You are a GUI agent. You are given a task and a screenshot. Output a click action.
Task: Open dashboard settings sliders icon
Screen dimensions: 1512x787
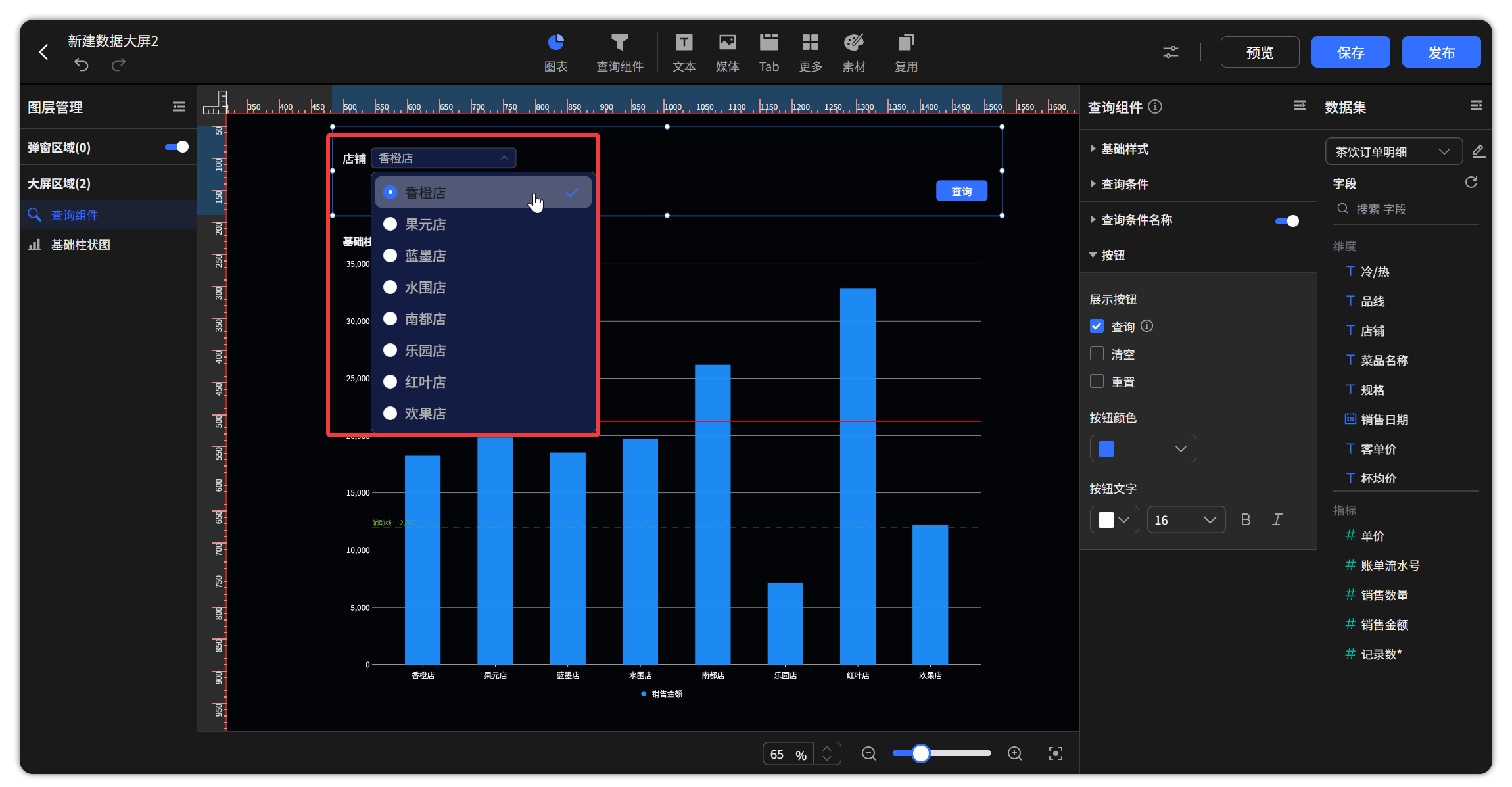[x=1171, y=52]
